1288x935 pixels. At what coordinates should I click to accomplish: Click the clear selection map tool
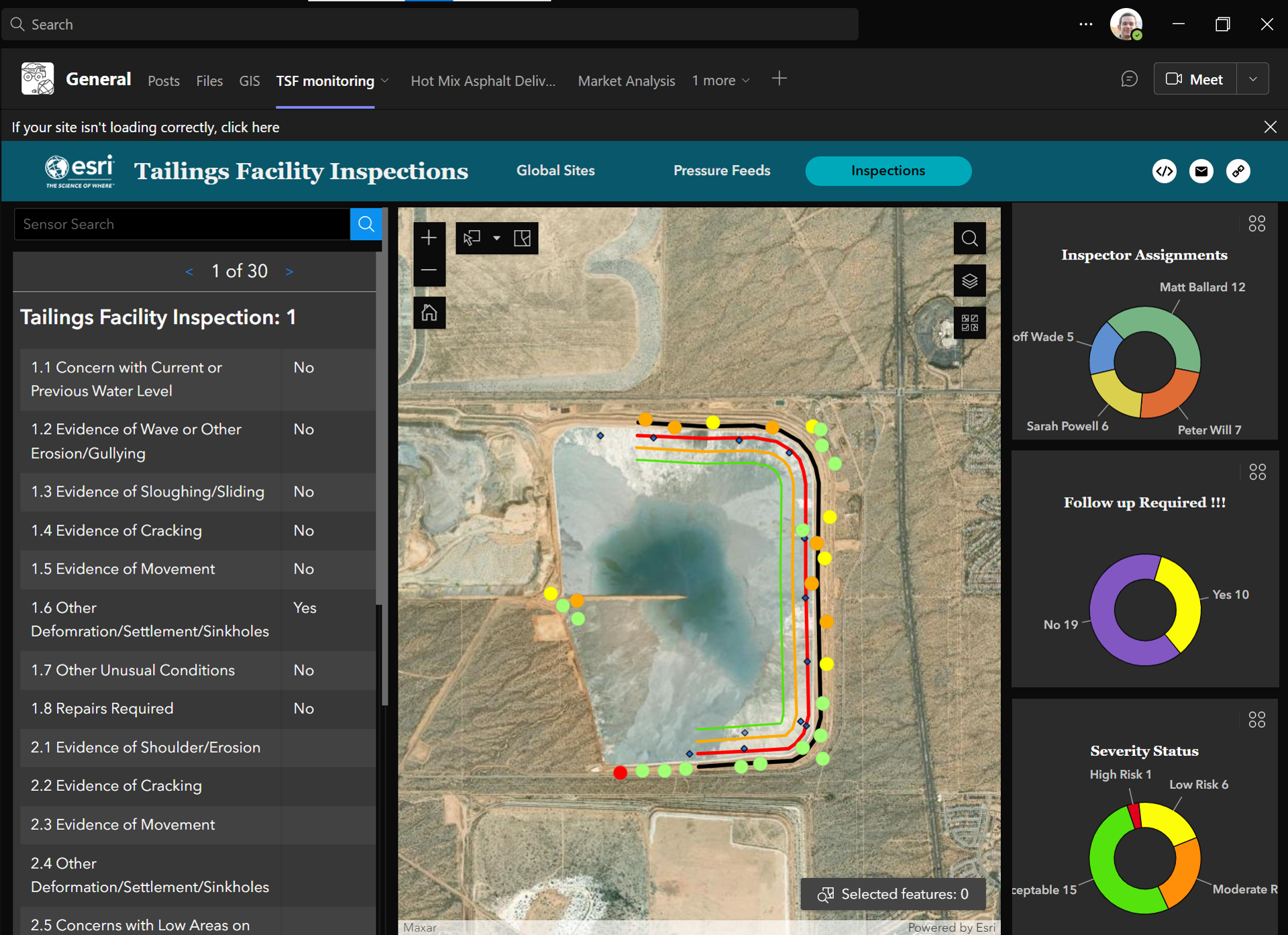523,238
